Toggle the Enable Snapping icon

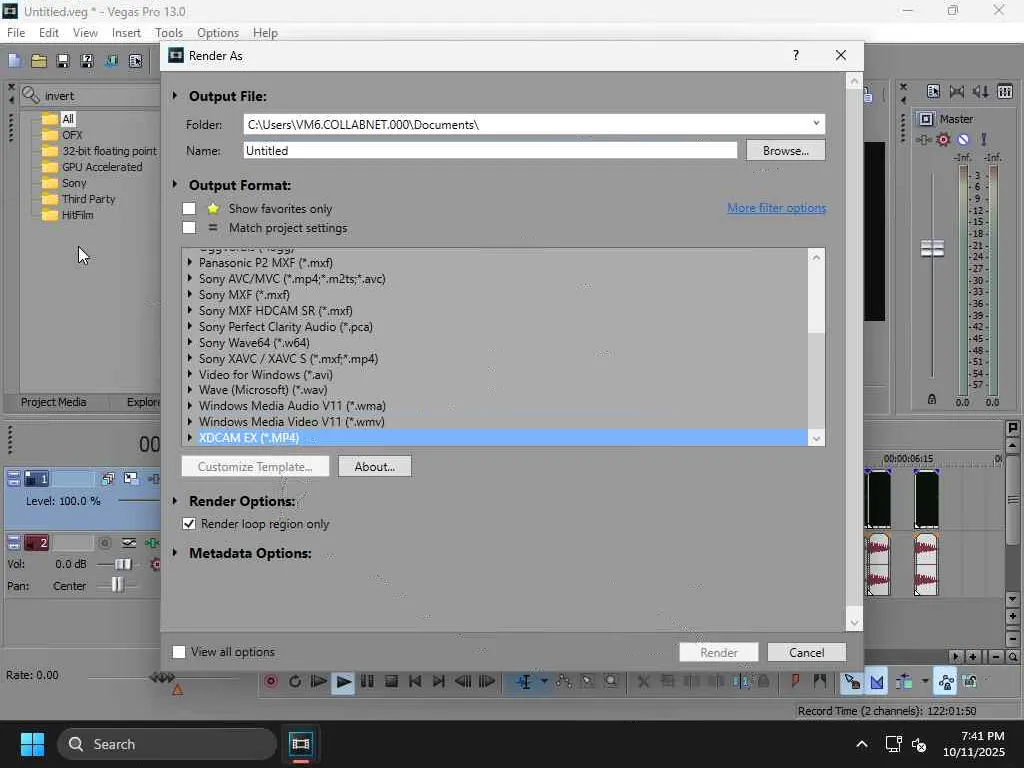pos(852,682)
